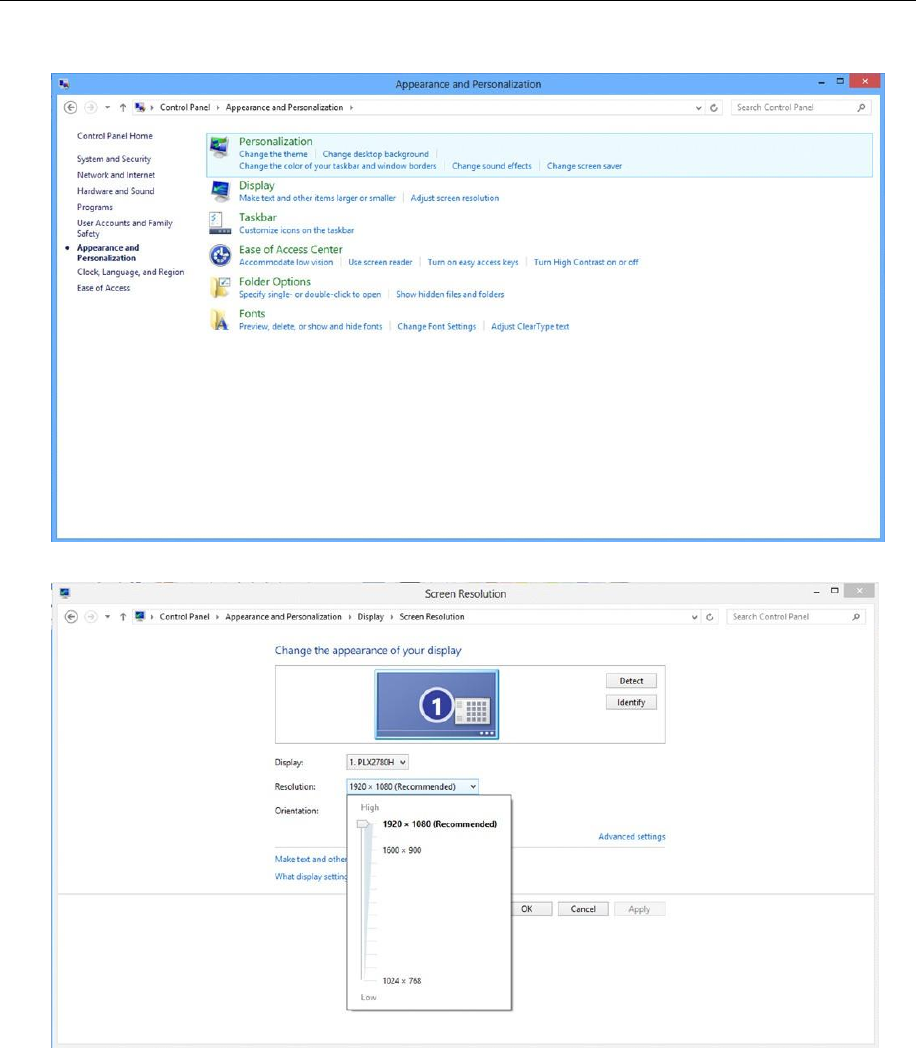The height and width of the screenshot is (1048, 916).
Task: Select 1600 × 900 in the resolution list
Action: click(402, 850)
